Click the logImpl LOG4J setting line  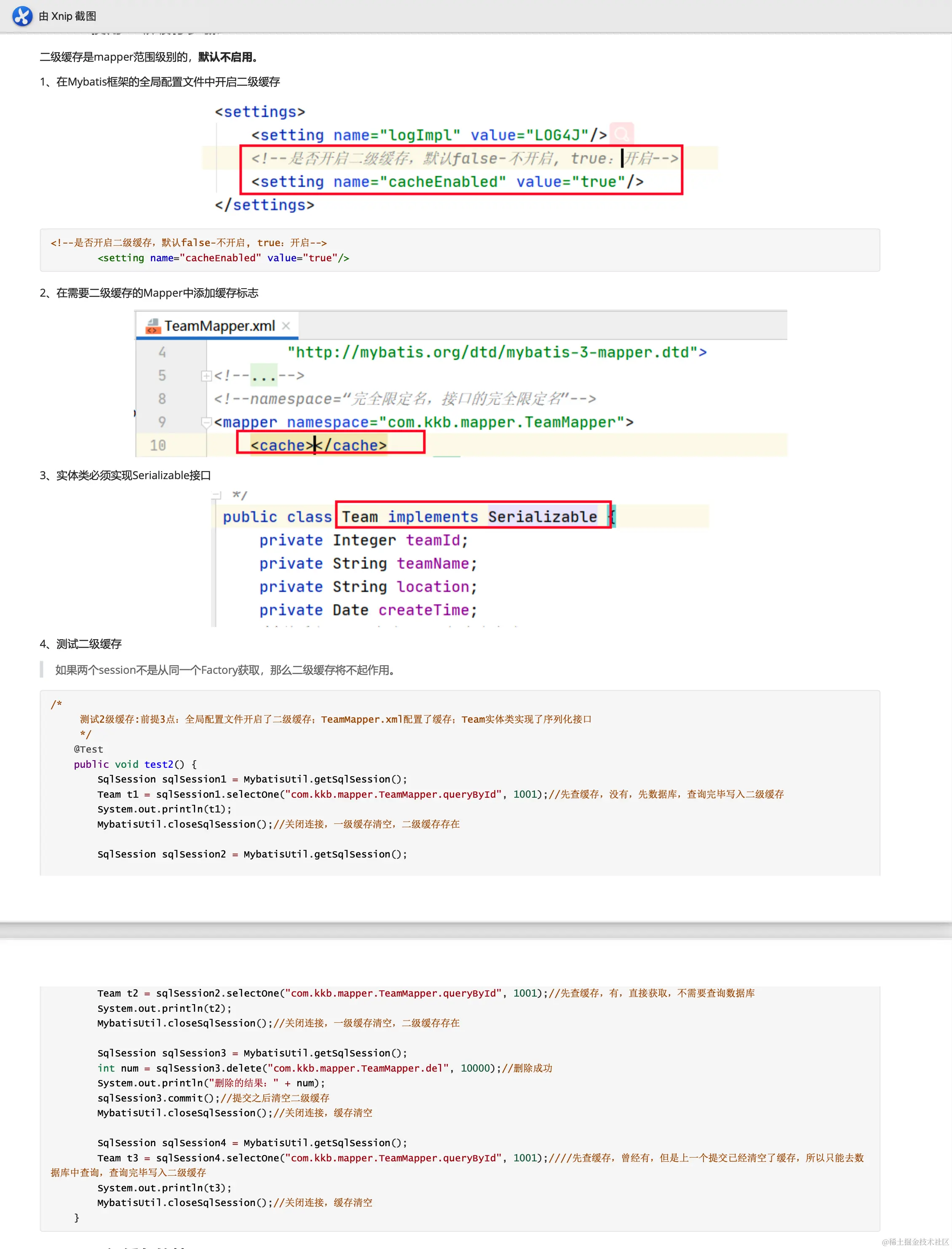tap(429, 135)
